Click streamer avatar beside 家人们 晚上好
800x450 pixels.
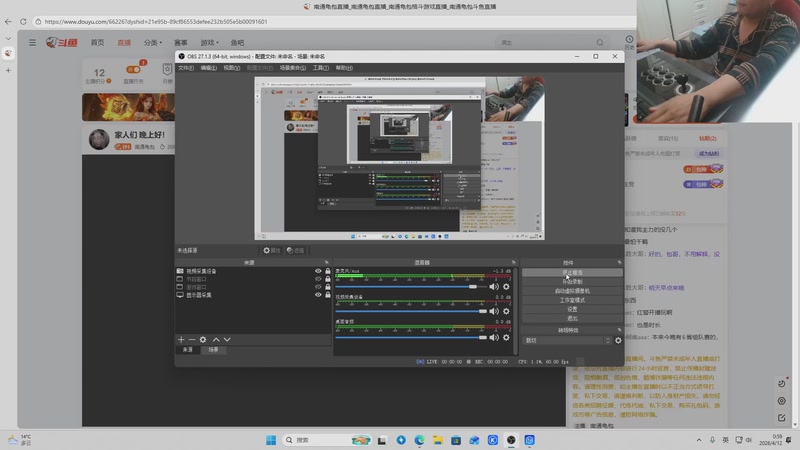coord(99,139)
